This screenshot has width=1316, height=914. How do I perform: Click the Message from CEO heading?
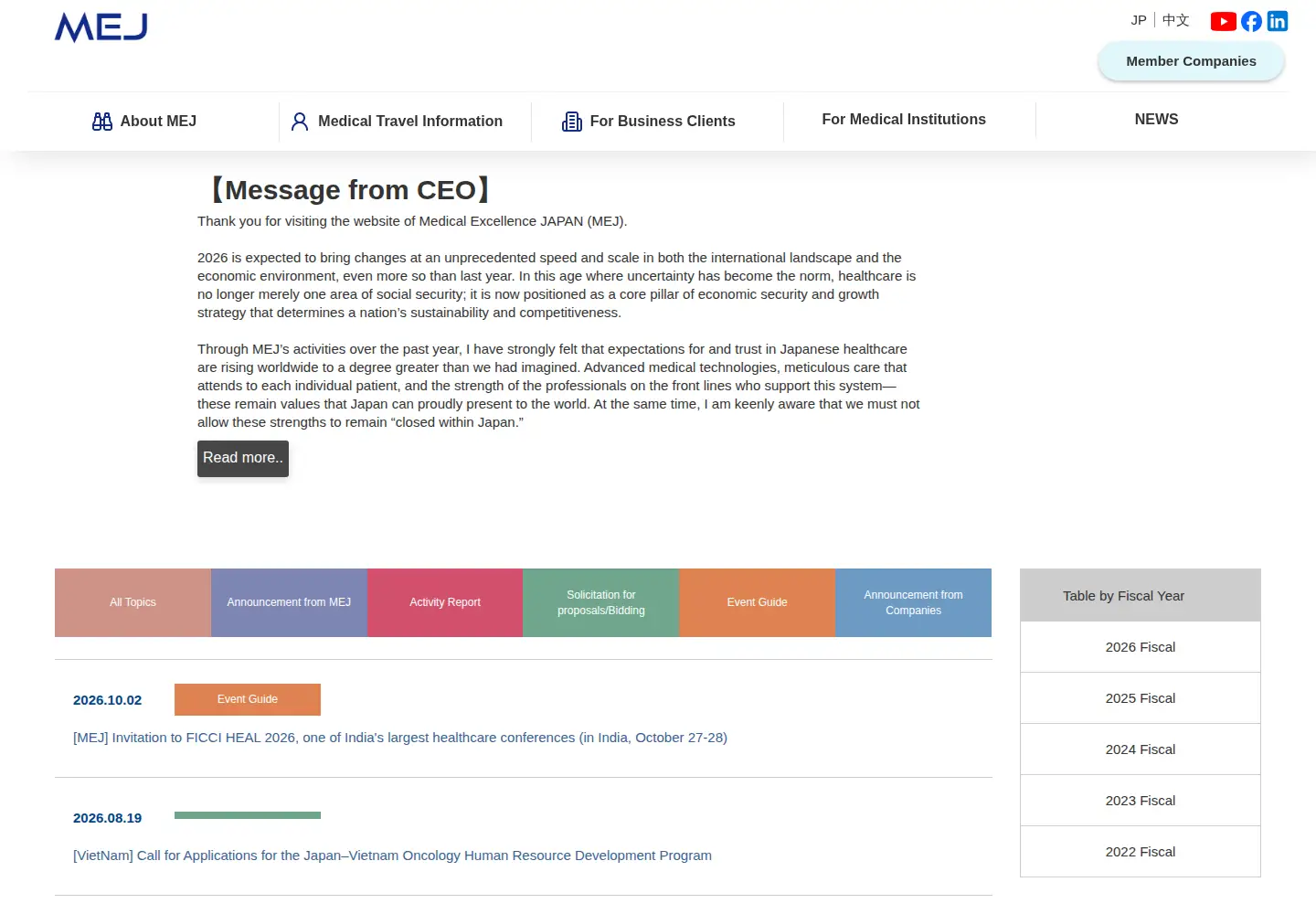click(x=351, y=190)
